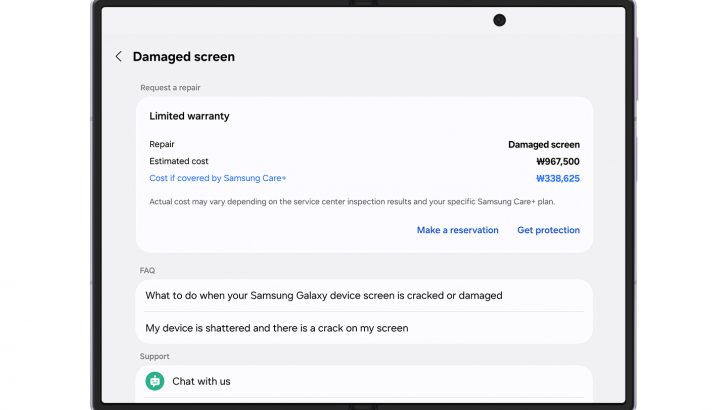Click the 'Request a repair' section label
The width and height of the screenshot is (728, 410).
click(170, 88)
